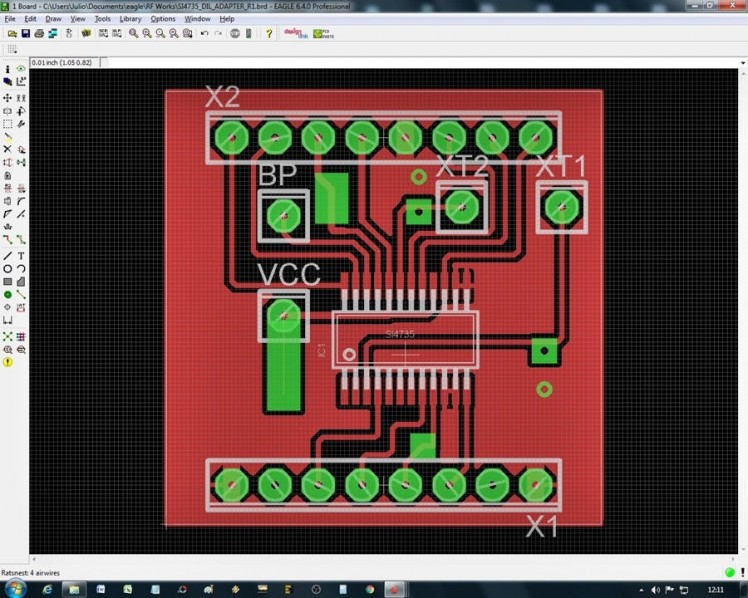748x598 pixels.
Task: Select the Signal airwire tool
Action: point(21,295)
